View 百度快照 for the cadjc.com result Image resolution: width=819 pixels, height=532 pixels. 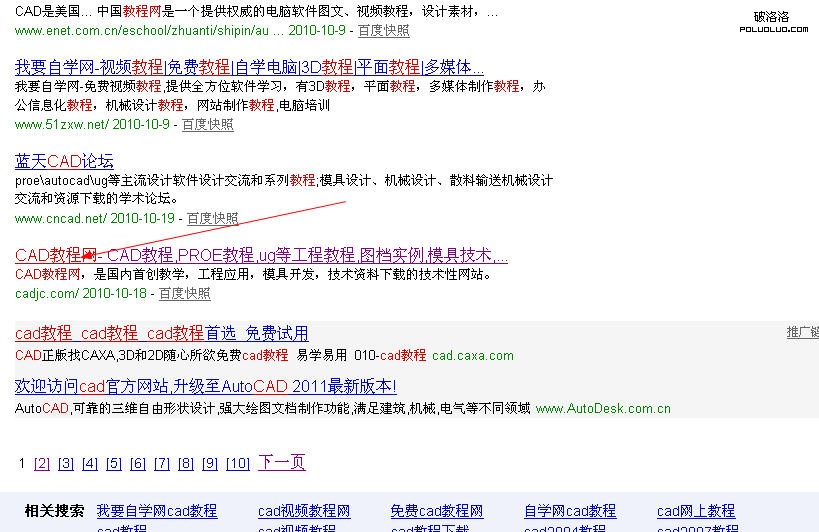(184, 294)
